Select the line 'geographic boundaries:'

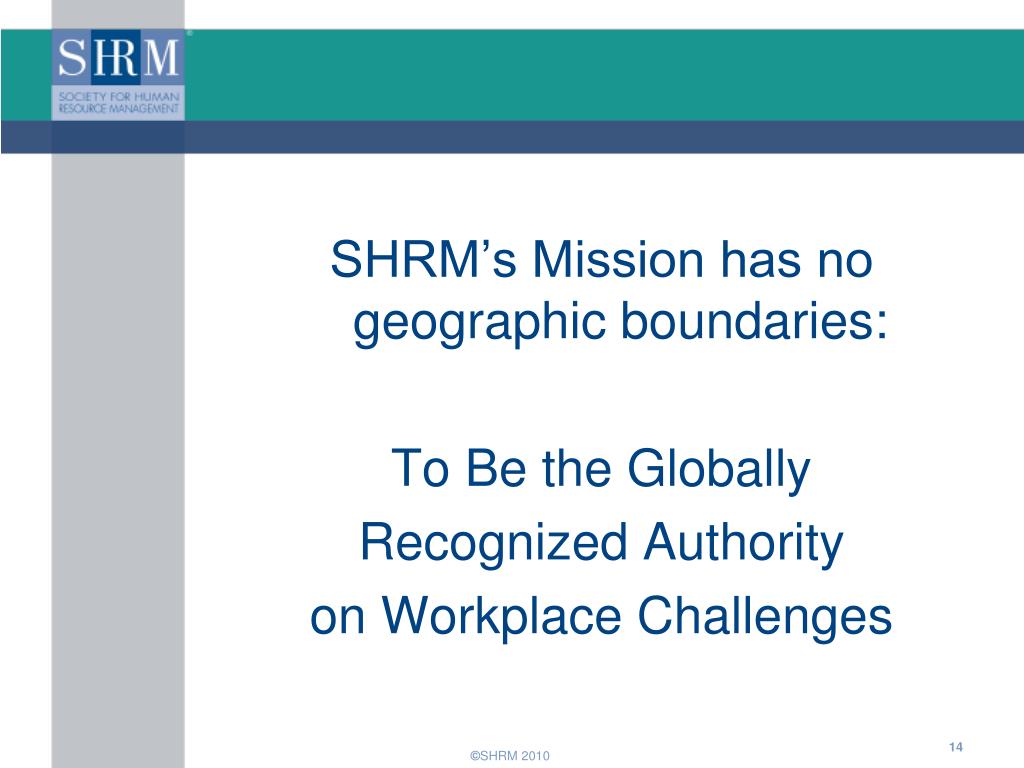620,323
